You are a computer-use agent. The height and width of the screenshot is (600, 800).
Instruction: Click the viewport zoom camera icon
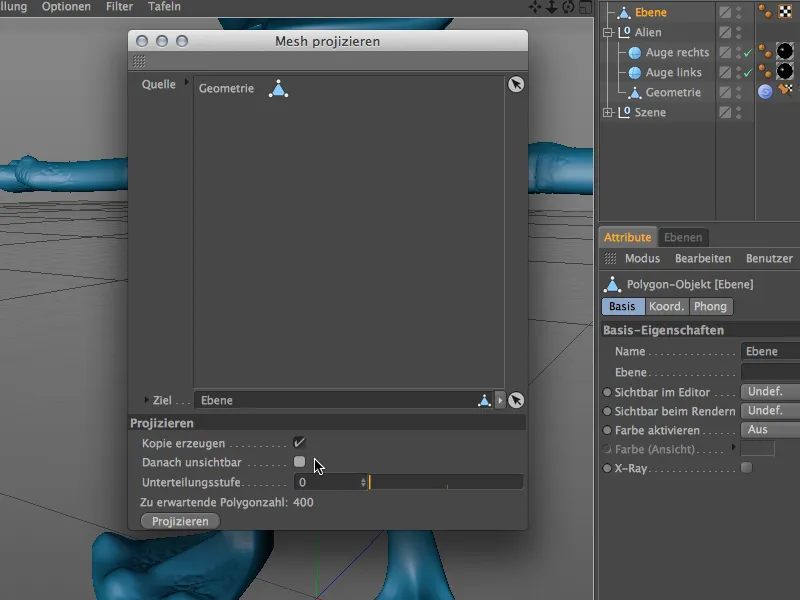click(x=552, y=7)
